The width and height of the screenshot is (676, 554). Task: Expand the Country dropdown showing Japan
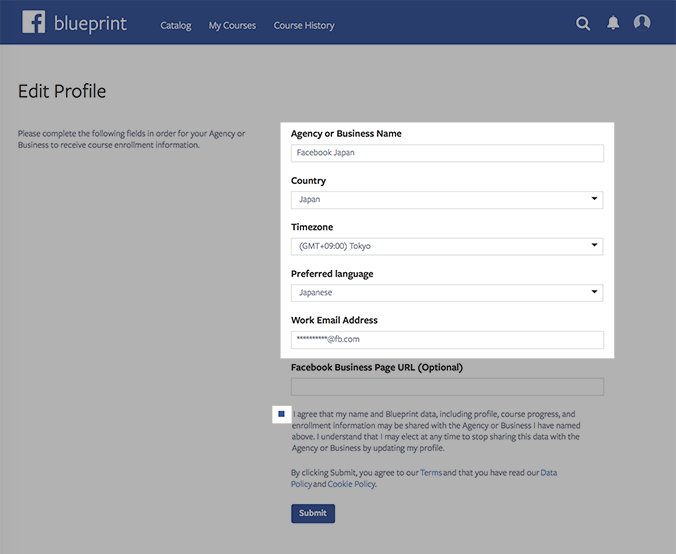pyautogui.click(x=447, y=200)
